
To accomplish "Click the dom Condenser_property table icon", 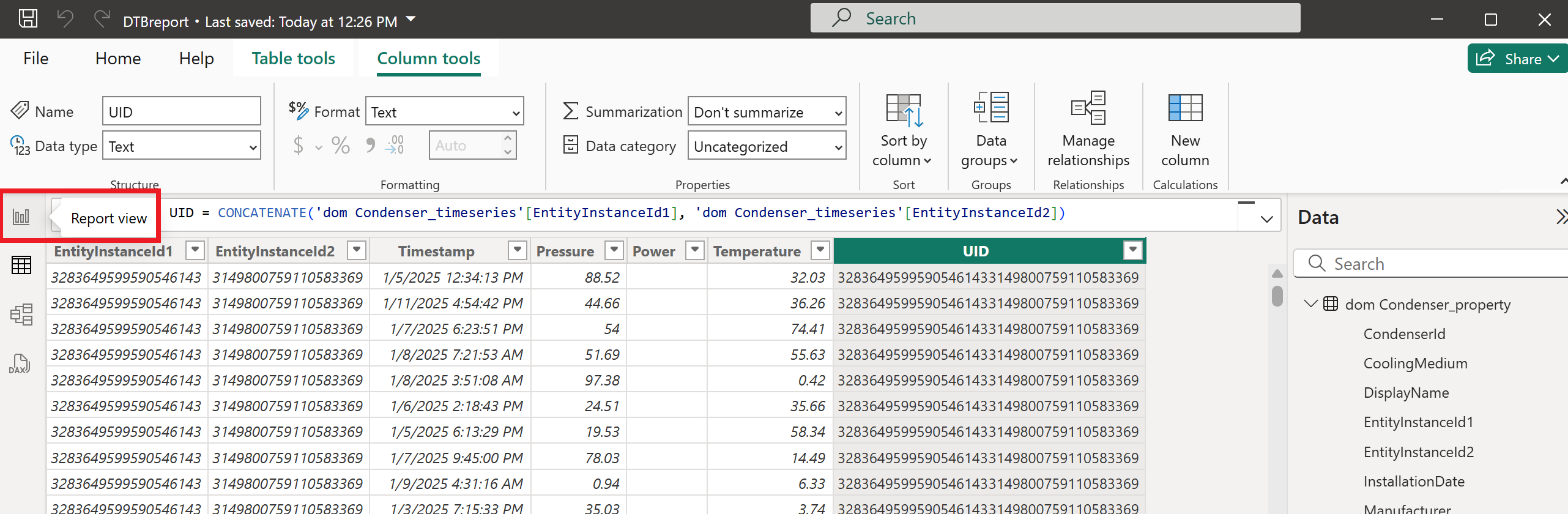I will click(1330, 304).
